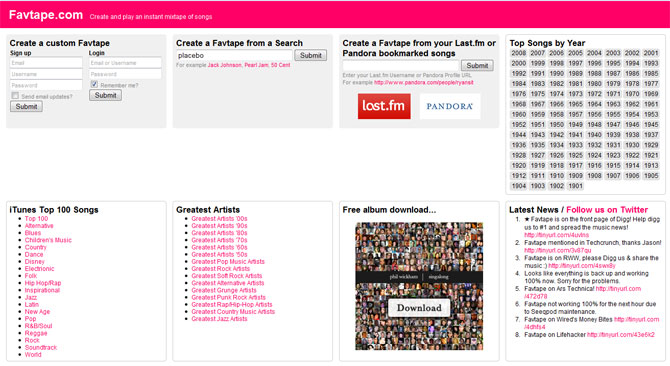670x366 pixels.
Task: Open the Hip Hop/Rap genre link
Action: pos(43,283)
